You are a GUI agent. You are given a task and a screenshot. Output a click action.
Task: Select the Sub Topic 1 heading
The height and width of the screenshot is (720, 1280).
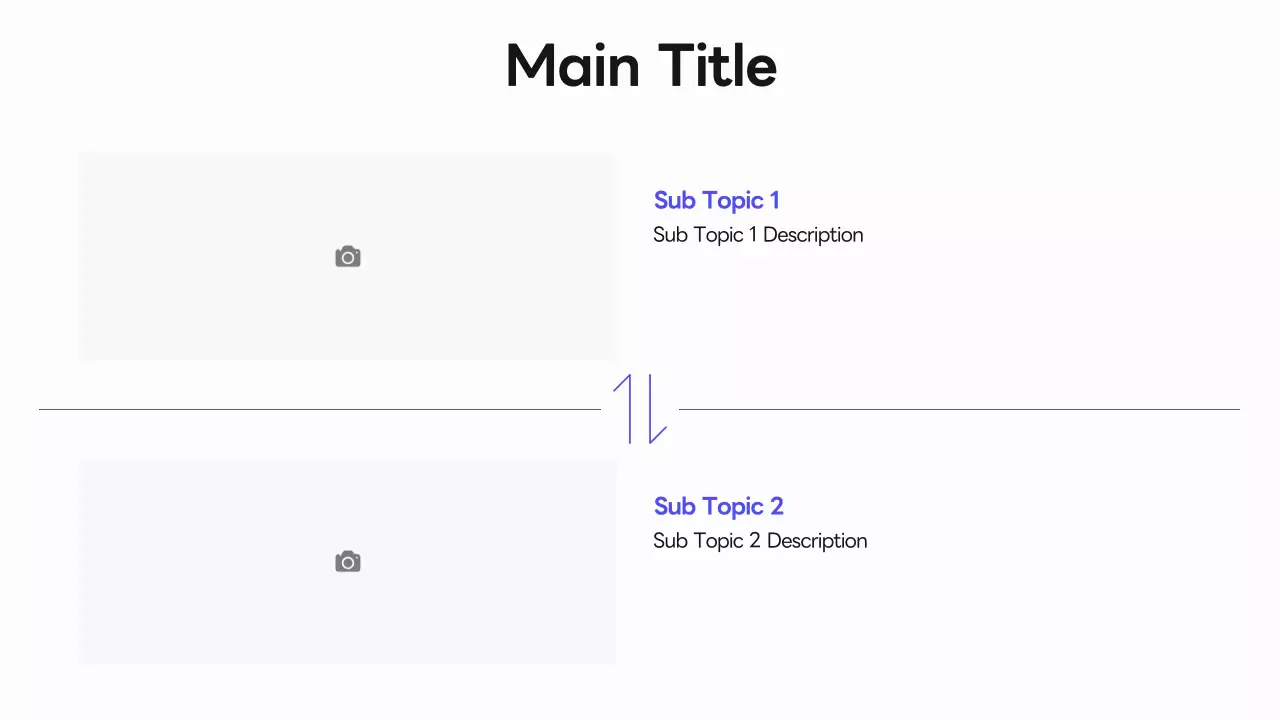pyautogui.click(x=716, y=200)
